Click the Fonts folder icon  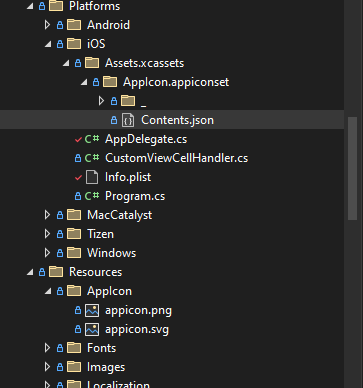click(74, 348)
